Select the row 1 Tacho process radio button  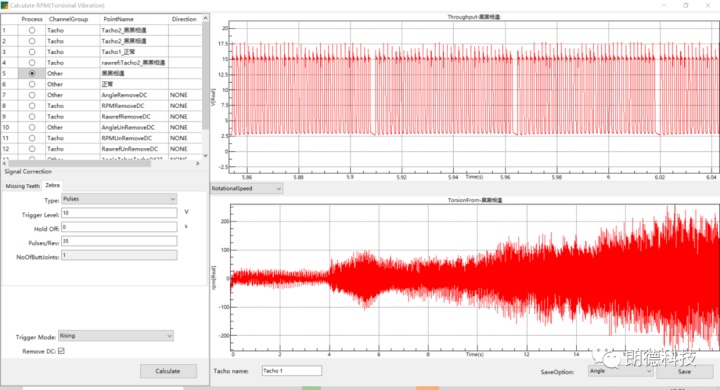pos(32,30)
